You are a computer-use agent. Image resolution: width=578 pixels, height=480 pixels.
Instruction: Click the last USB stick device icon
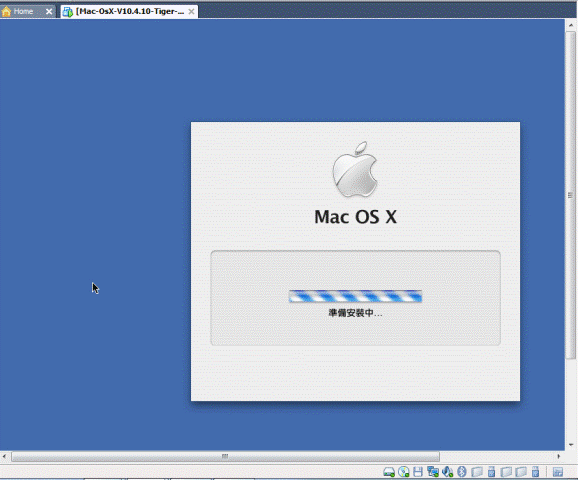pyautogui.click(x=536, y=472)
